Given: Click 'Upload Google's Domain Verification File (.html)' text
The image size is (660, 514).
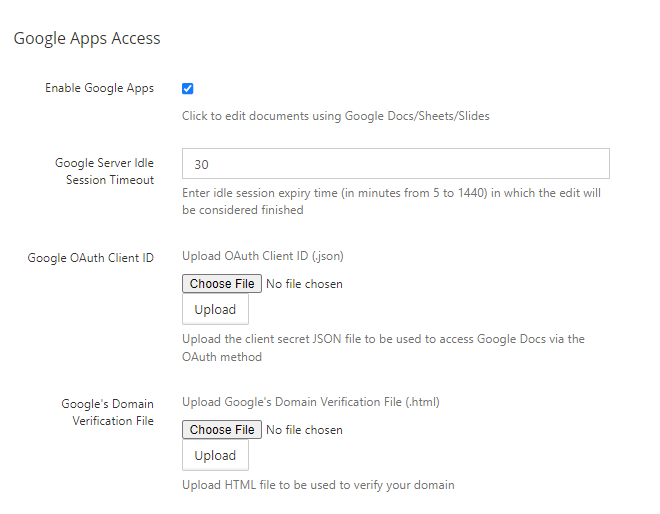Looking at the screenshot, I should pyautogui.click(x=311, y=402).
